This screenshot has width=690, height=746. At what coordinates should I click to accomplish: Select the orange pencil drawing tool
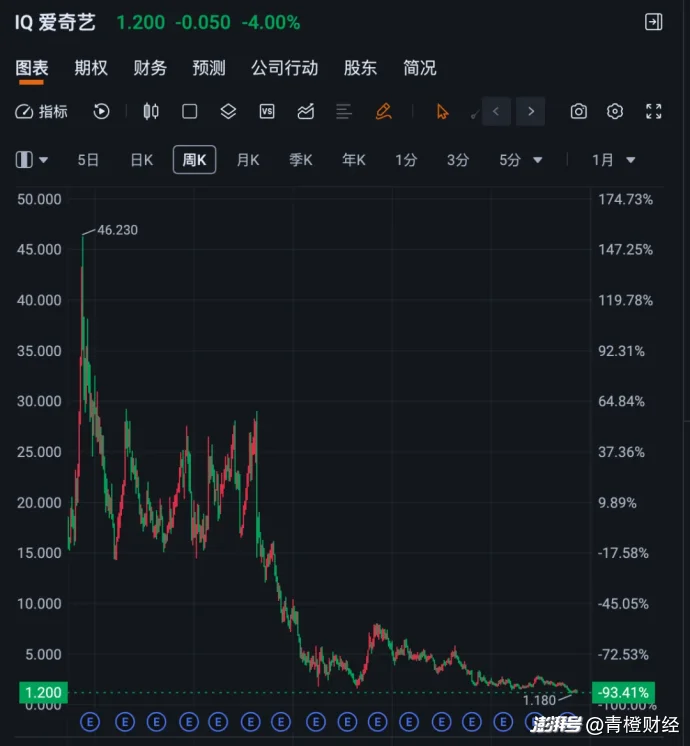pos(383,112)
